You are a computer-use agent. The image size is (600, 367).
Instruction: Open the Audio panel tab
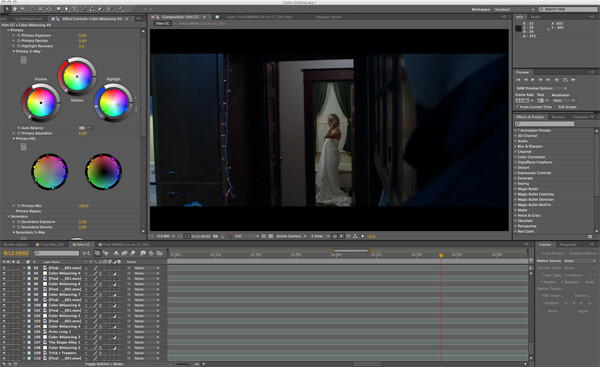[x=536, y=17]
